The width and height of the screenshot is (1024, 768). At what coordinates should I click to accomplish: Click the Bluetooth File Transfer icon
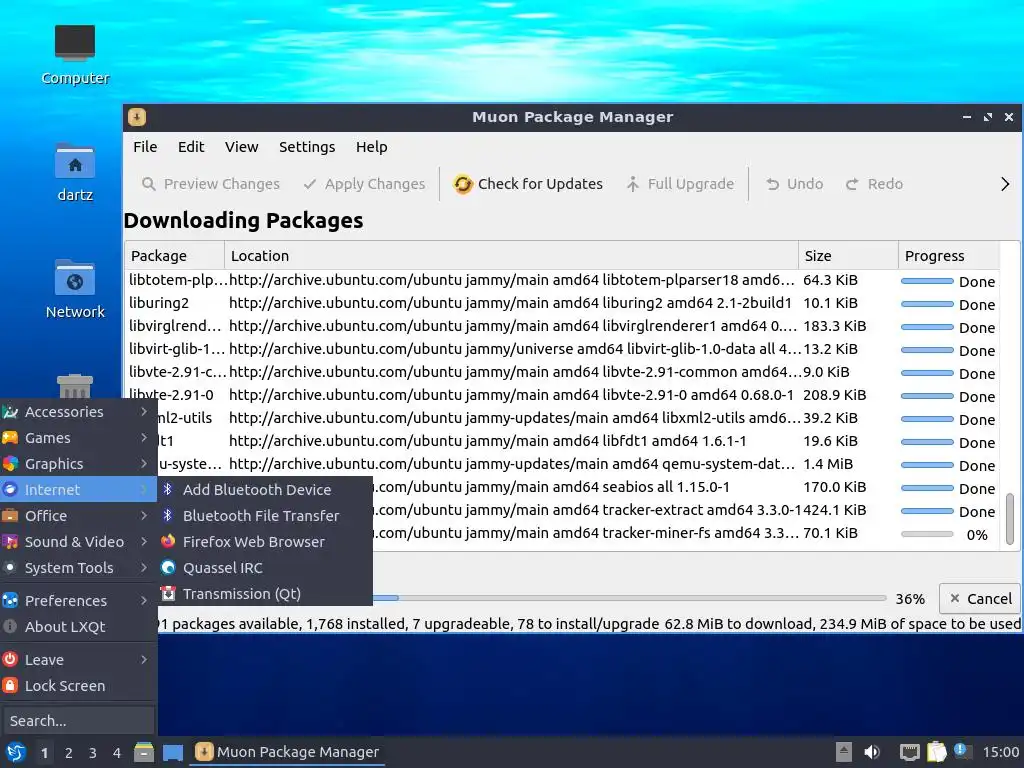tap(168, 515)
